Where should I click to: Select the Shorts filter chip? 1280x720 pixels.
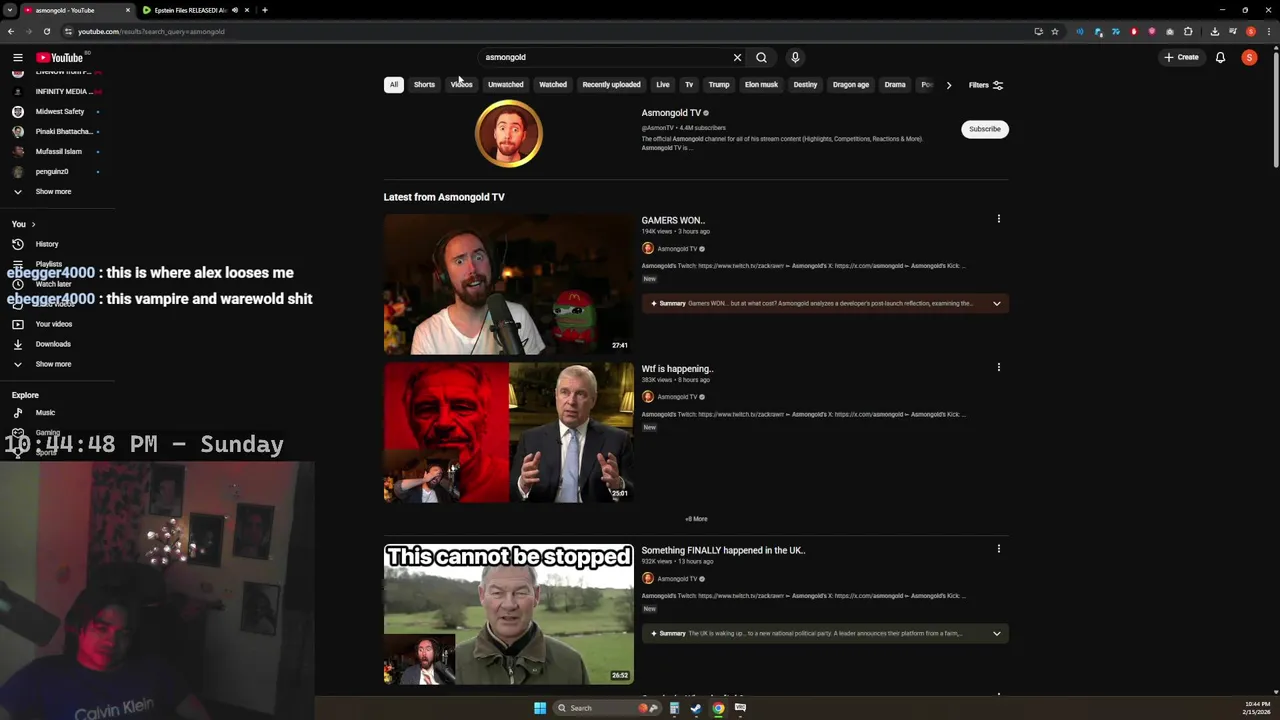(x=424, y=85)
